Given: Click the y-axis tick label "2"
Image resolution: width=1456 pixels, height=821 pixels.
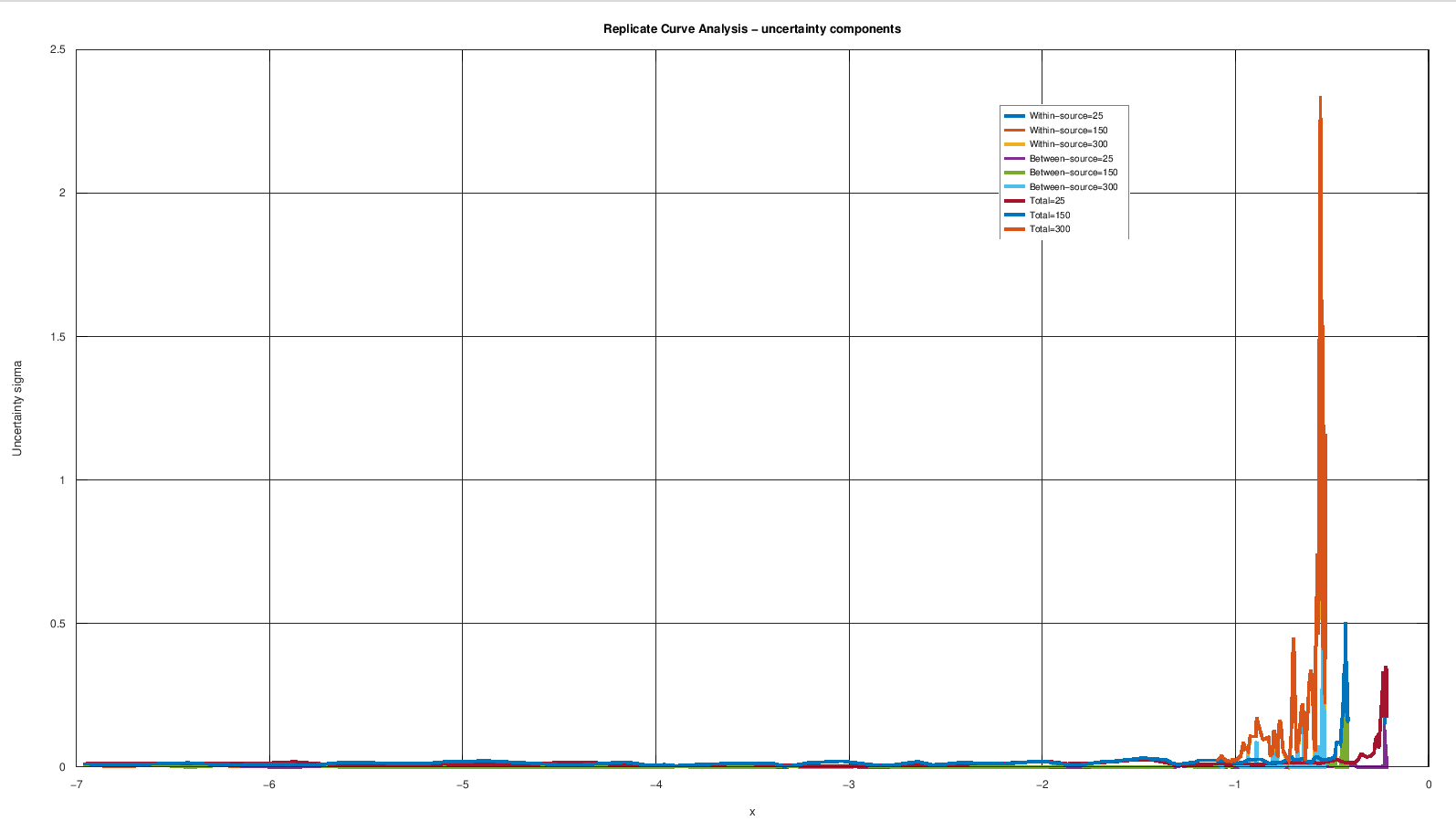Looking at the screenshot, I should coord(63,193).
